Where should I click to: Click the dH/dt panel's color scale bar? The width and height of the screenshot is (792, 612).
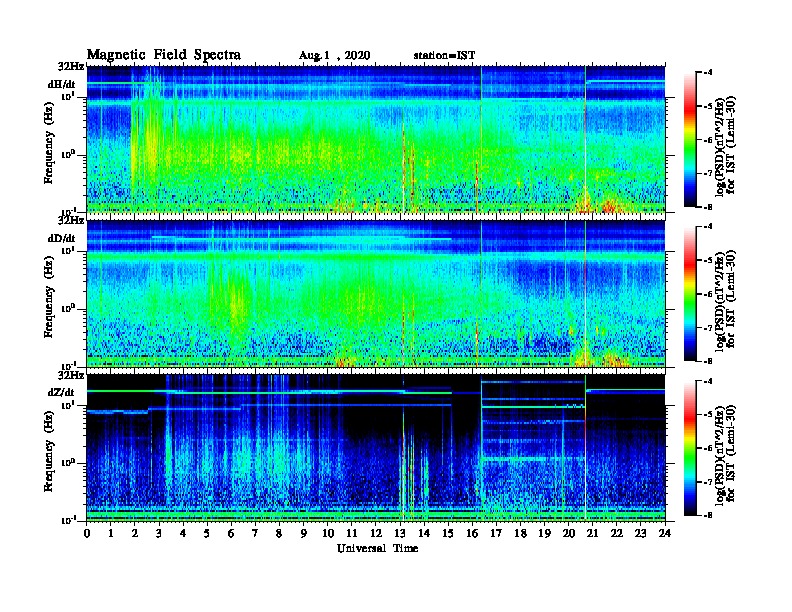pyautogui.click(x=690, y=140)
